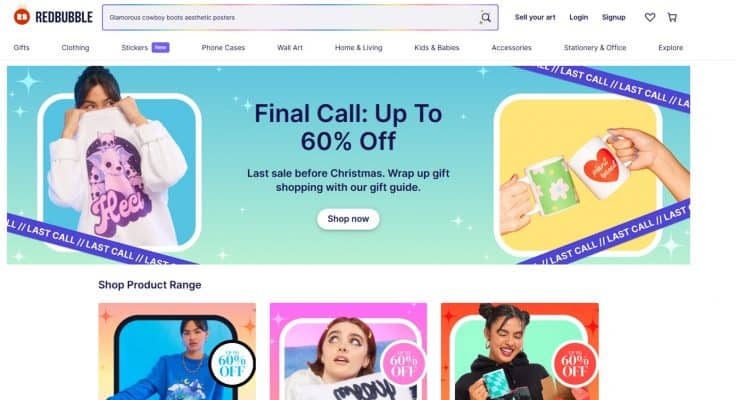Open the shopping cart icon
Viewport: 736px width, 400px height.
(672, 17)
